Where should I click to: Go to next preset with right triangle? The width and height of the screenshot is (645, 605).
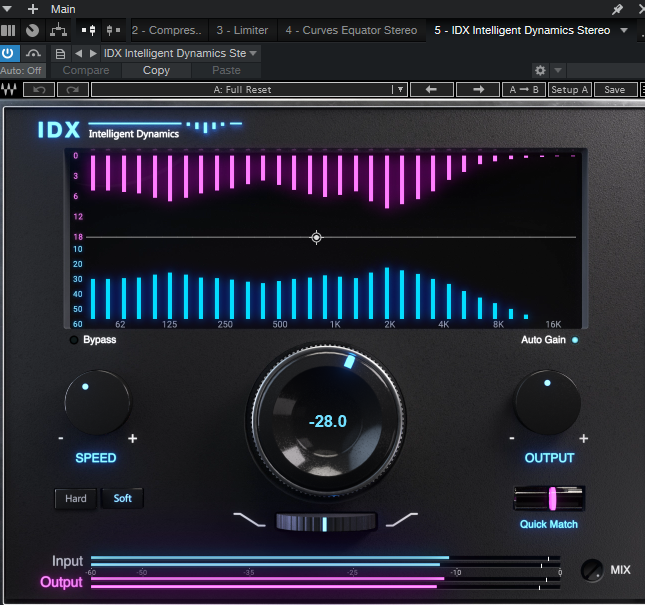pyautogui.click(x=93, y=53)
